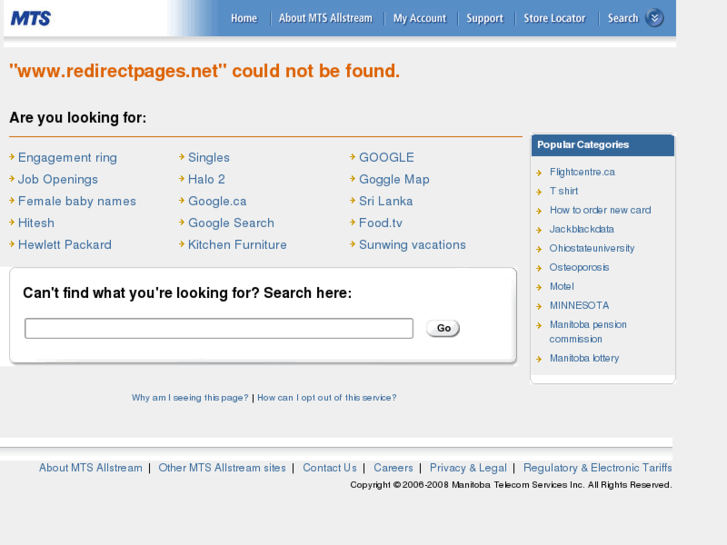Open Store Locator in the top menu
Image resolution: width=727 pixels, height=545 pixels.
tap(555, 18)
